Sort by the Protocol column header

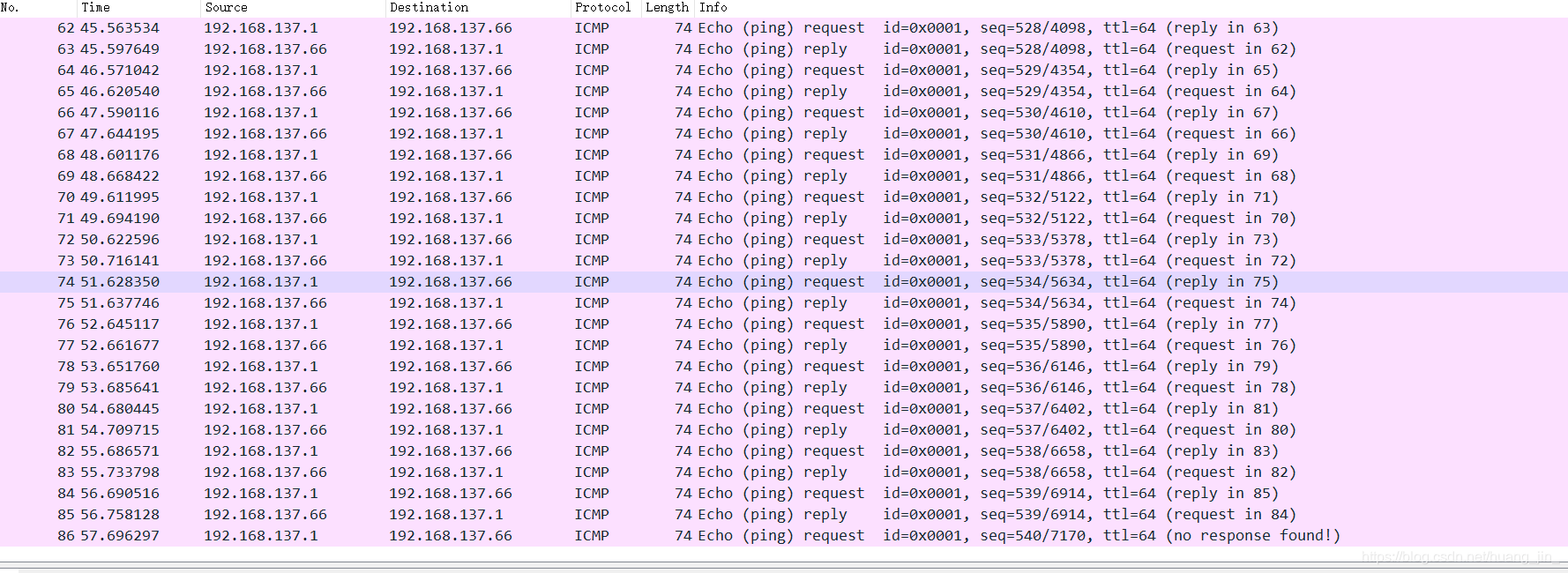pos(605,8)
